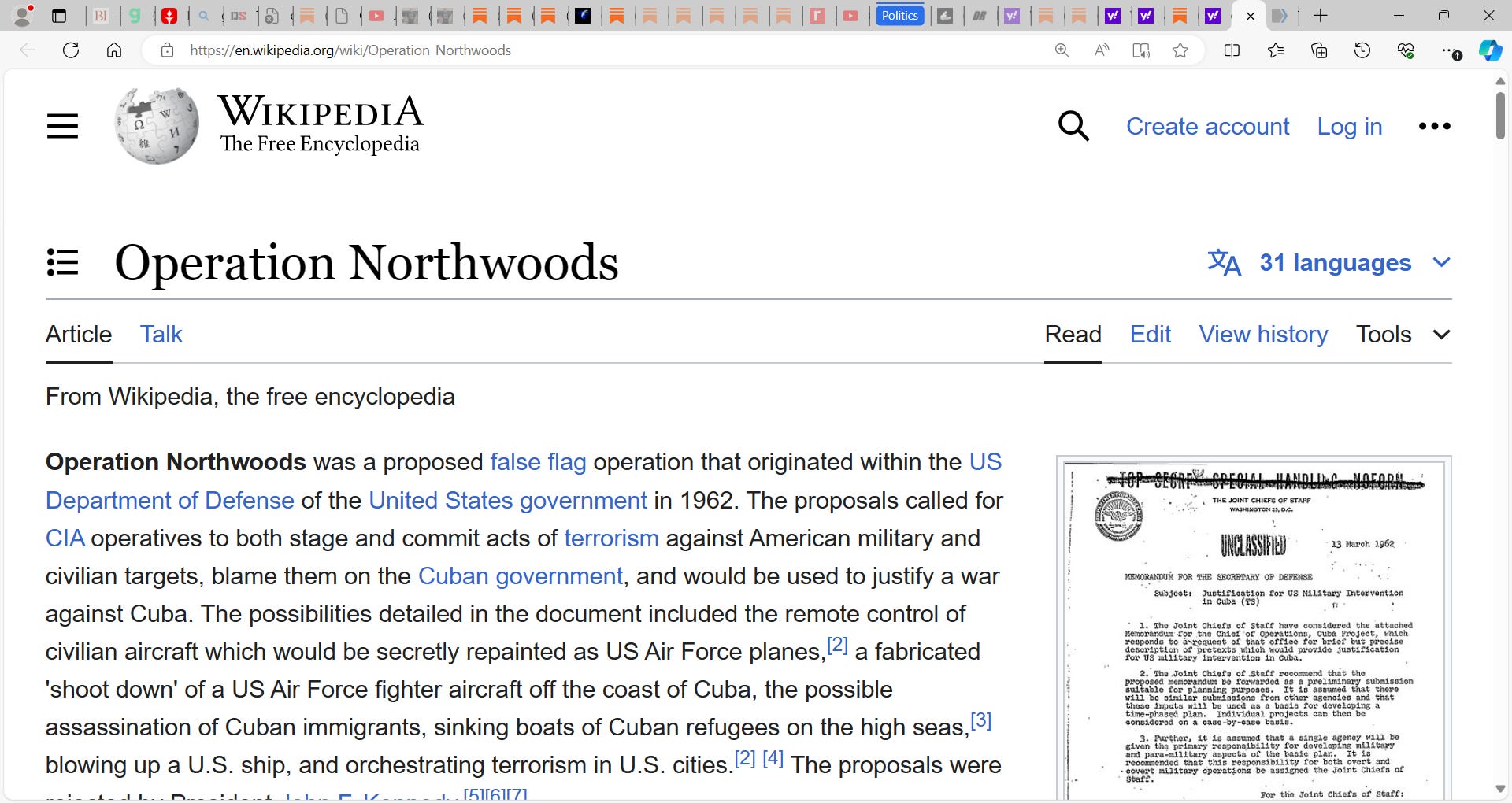Viewport: 1512px width, 803px height.
Task: Open the Northwoods memorandum thumbnail
Action: (1254, 630)
